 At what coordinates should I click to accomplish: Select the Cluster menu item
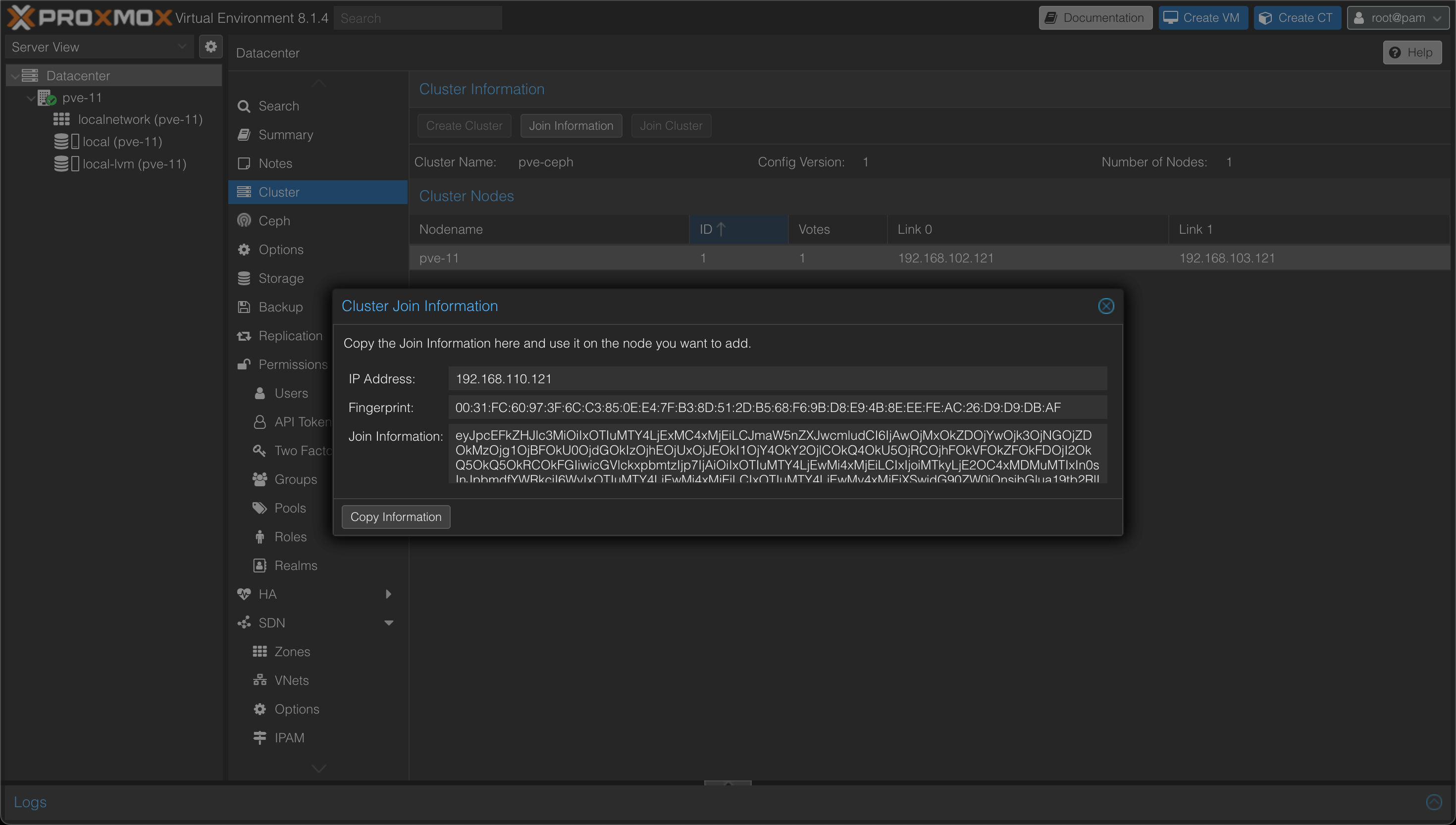click(x=318, y=192)
